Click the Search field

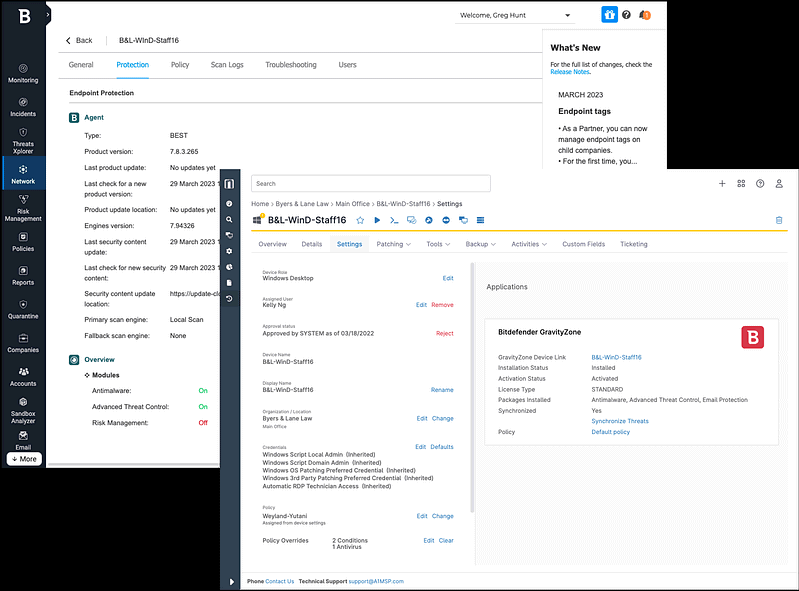pyautogui.click(x=371, y=183)
